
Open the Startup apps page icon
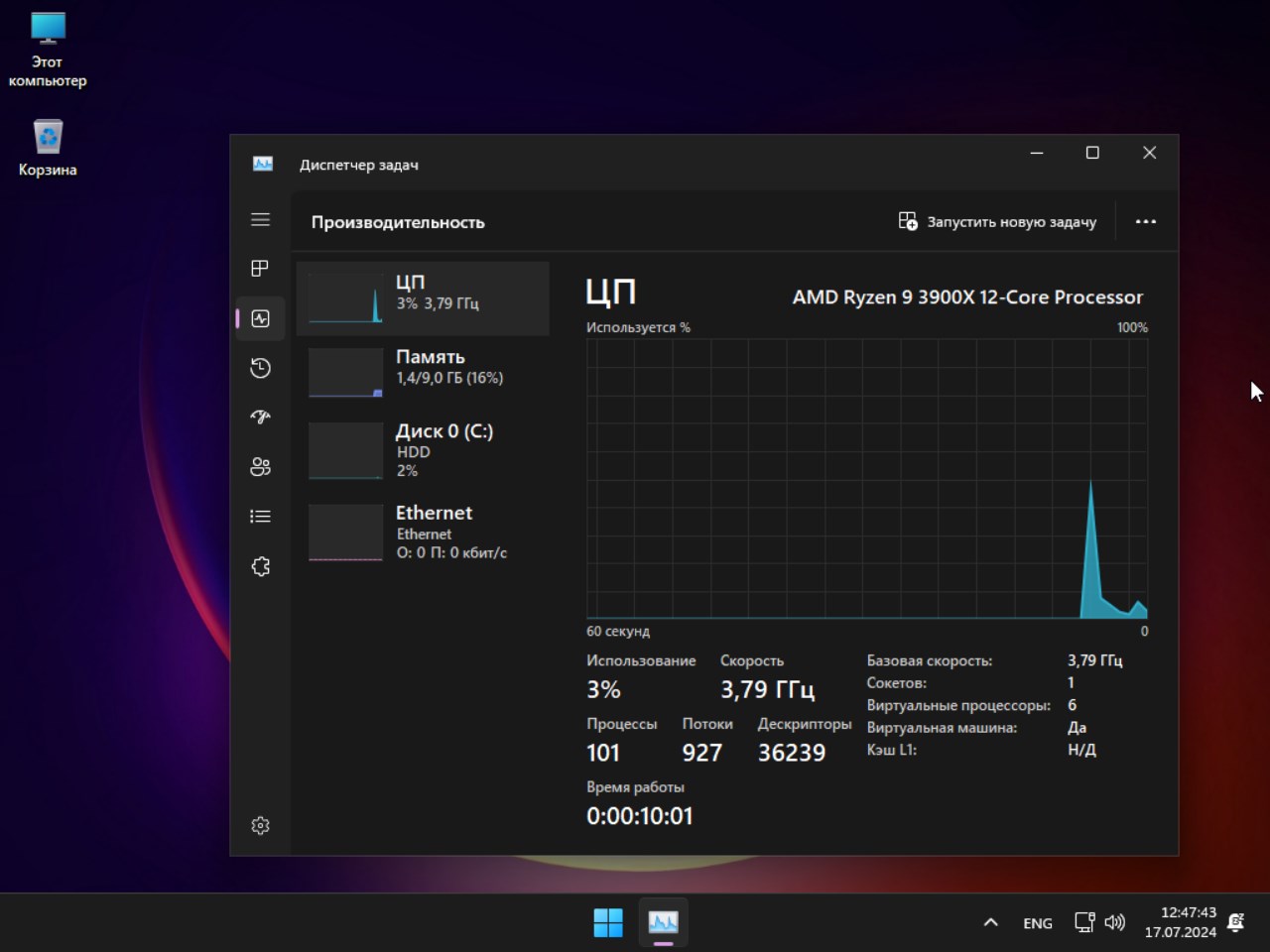260,417
